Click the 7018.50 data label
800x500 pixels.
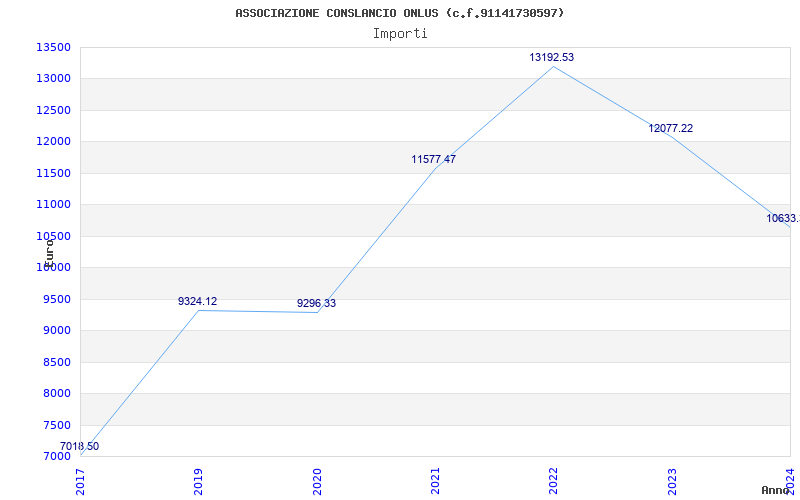tap(80, 447)
